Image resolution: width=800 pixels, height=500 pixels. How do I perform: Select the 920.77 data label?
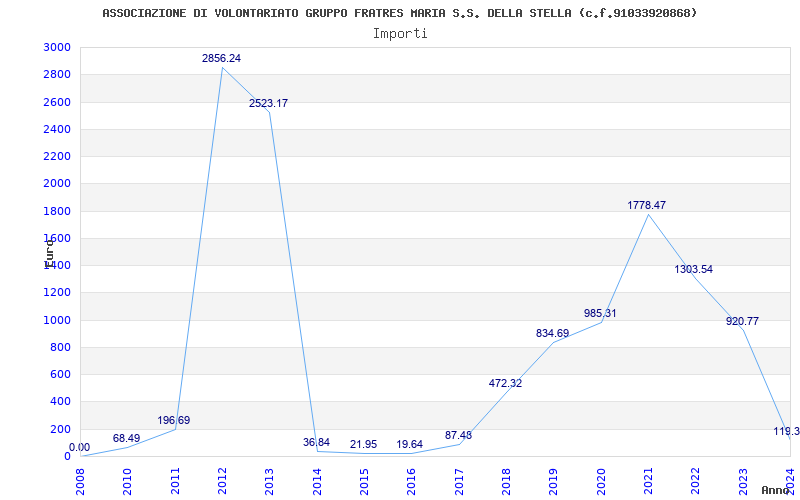(x=742, y=321)
